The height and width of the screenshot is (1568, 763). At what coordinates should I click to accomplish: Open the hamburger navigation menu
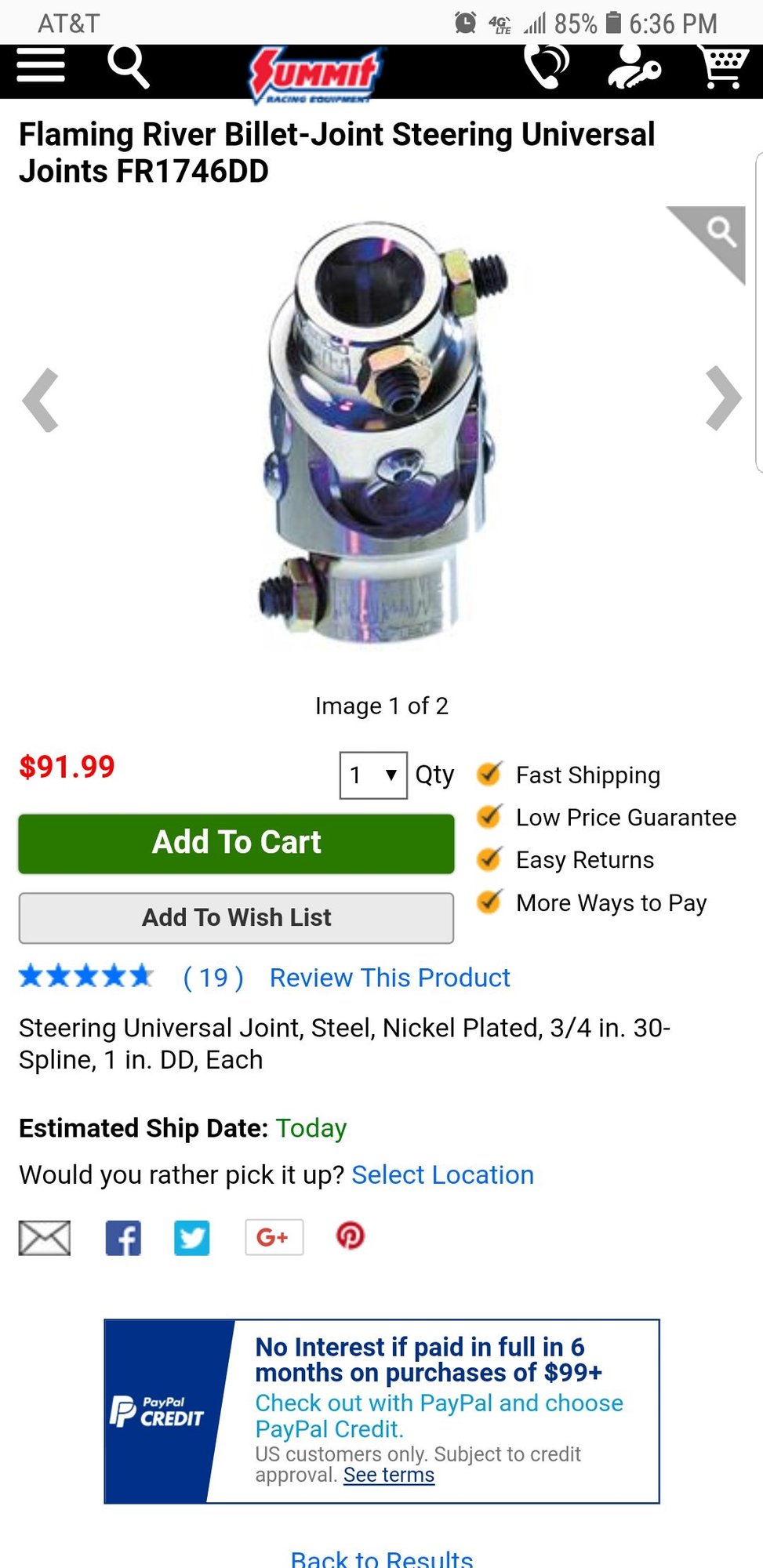coord(41,64)
